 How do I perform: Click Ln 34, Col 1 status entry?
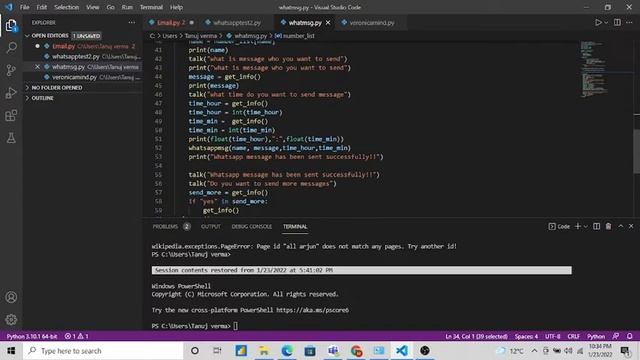[476, 336]
